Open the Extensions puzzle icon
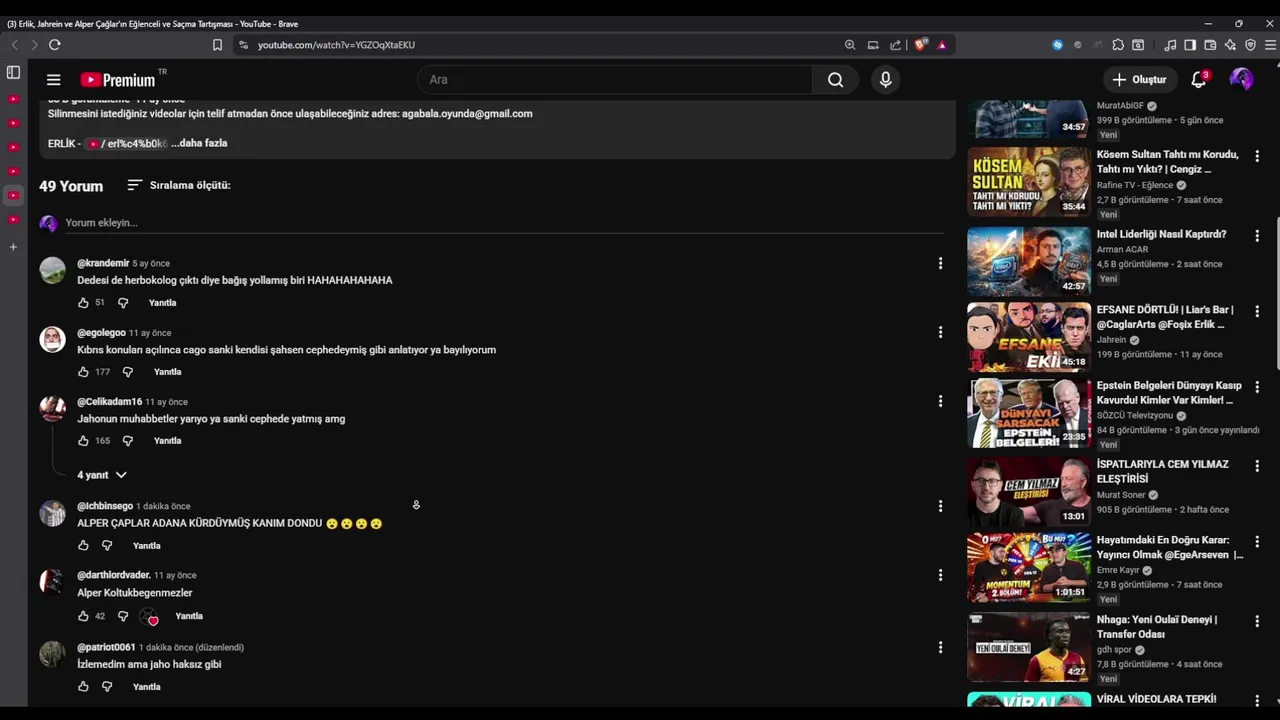The image size is (1280, 720). tap(1118, 45)
